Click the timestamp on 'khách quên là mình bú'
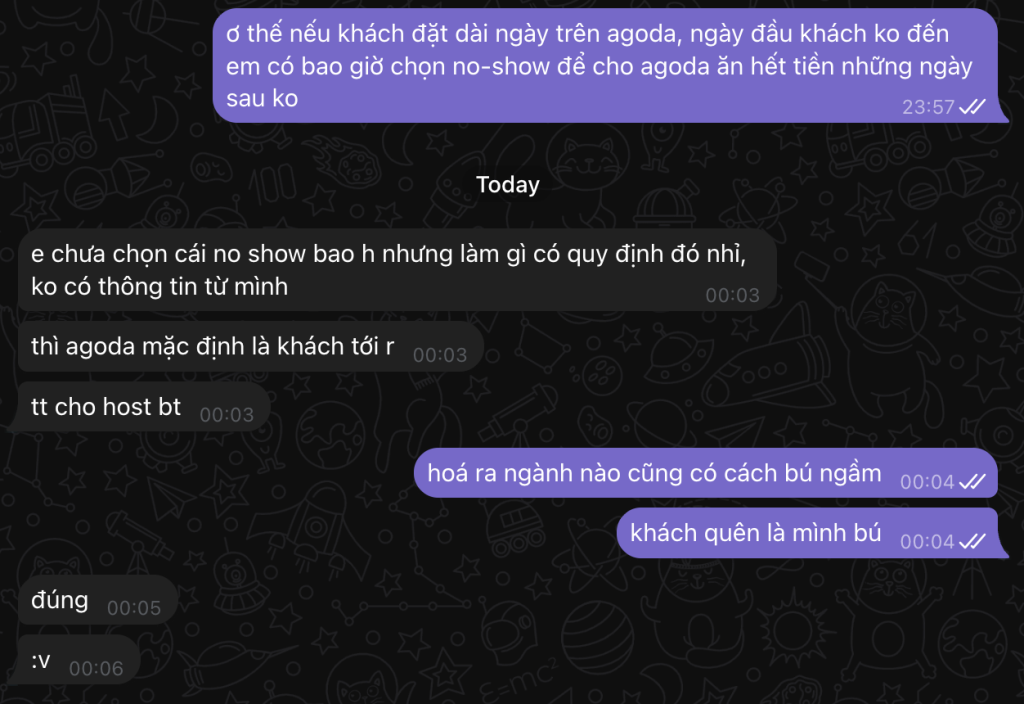The width and height of the screenshot is (1024, 704). (927, 542)
